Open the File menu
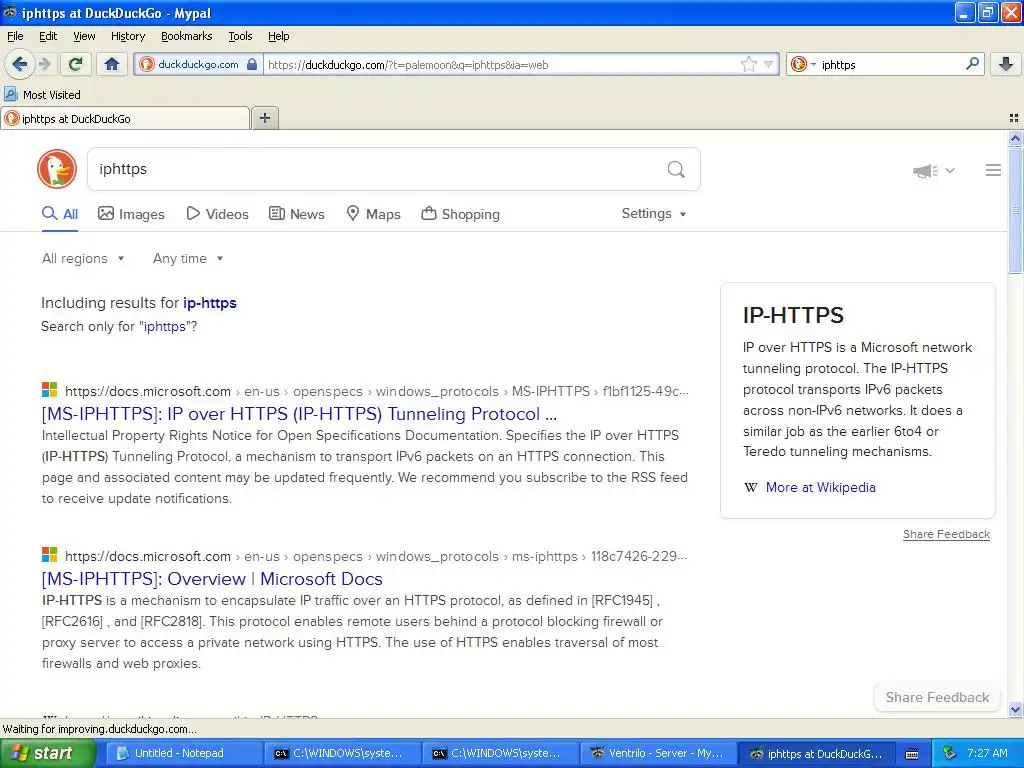 click(15, 36)
